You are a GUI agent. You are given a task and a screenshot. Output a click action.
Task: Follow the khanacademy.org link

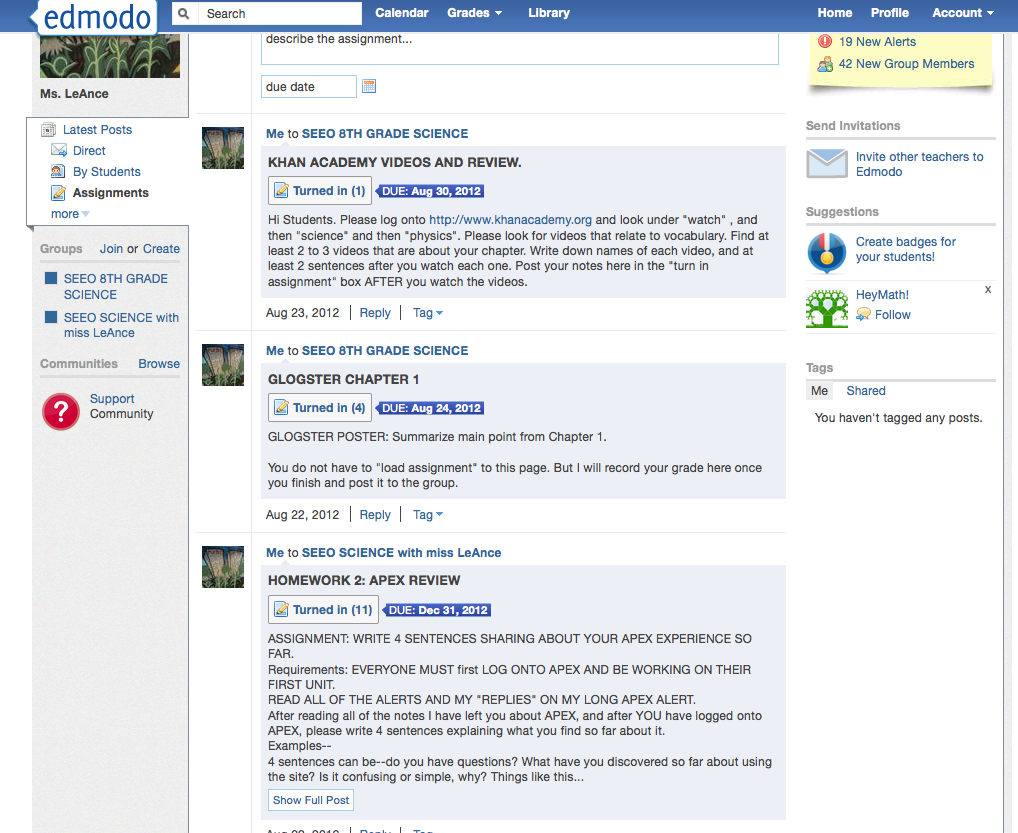(x=510, y=220)
